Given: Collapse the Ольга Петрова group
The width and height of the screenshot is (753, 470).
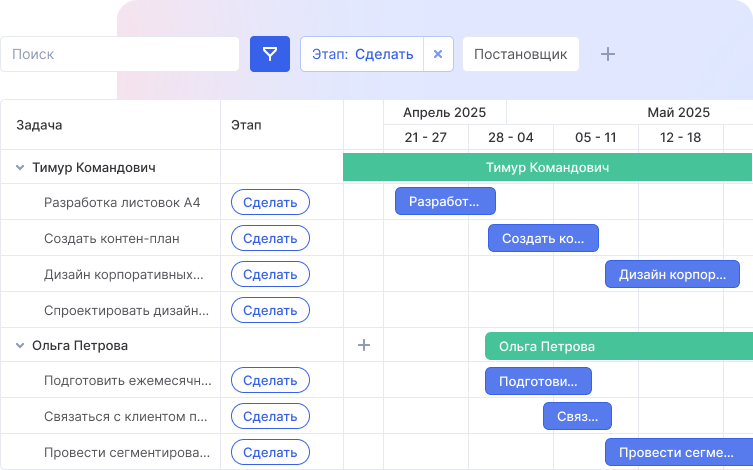Looking at the screenshot, I should [x=20, y=346].
